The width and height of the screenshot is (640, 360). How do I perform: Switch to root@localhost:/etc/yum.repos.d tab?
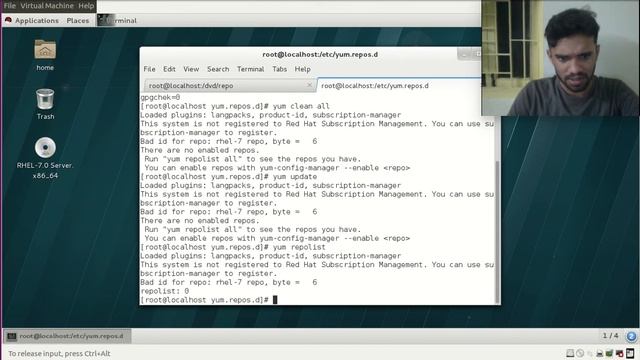(x=400, y=85)
